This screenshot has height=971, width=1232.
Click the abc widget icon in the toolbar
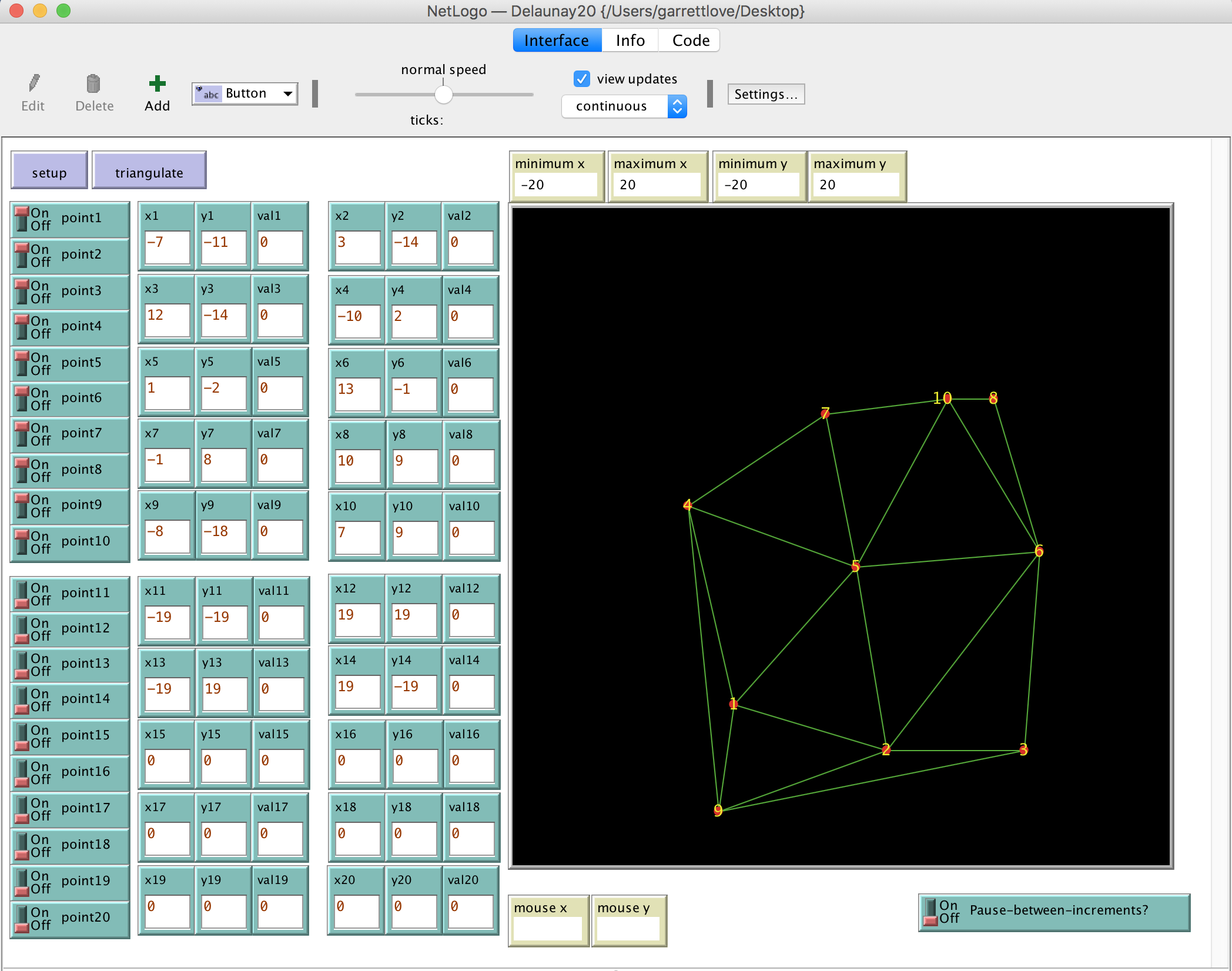point(208,93)
